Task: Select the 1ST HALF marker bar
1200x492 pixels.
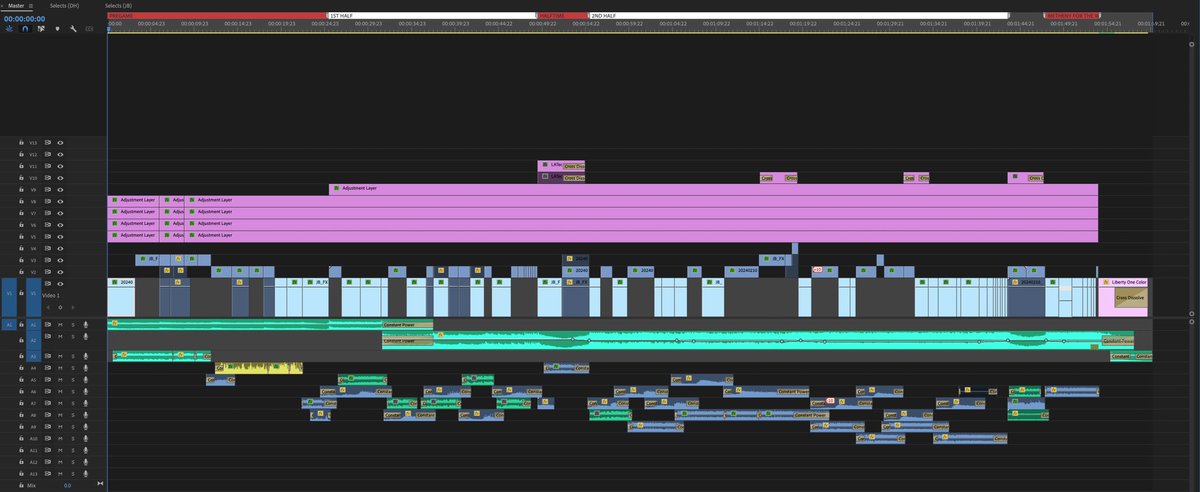Action: point(432,16)
